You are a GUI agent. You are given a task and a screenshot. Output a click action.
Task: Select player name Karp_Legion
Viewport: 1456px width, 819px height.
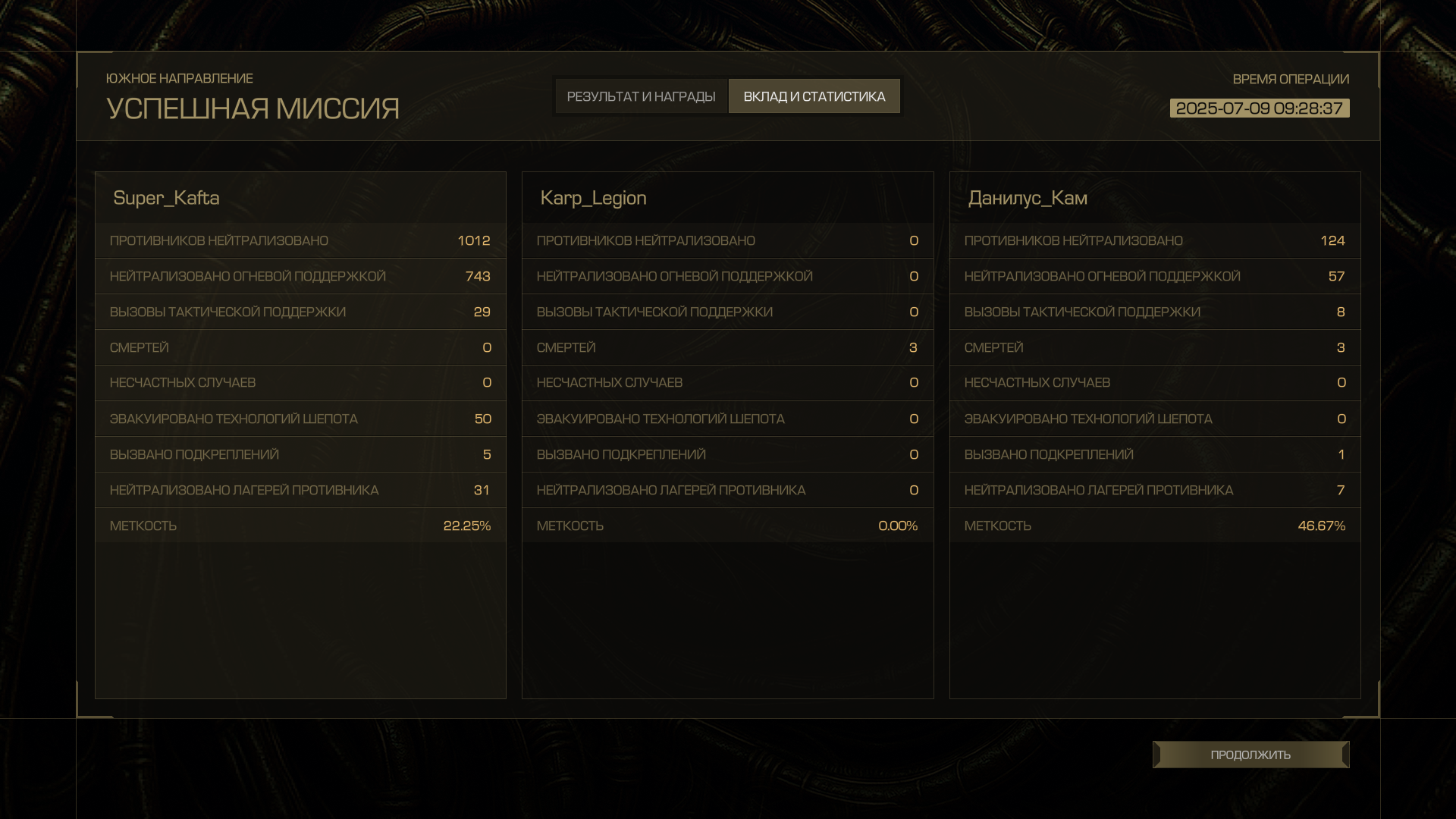click(594, 198)
